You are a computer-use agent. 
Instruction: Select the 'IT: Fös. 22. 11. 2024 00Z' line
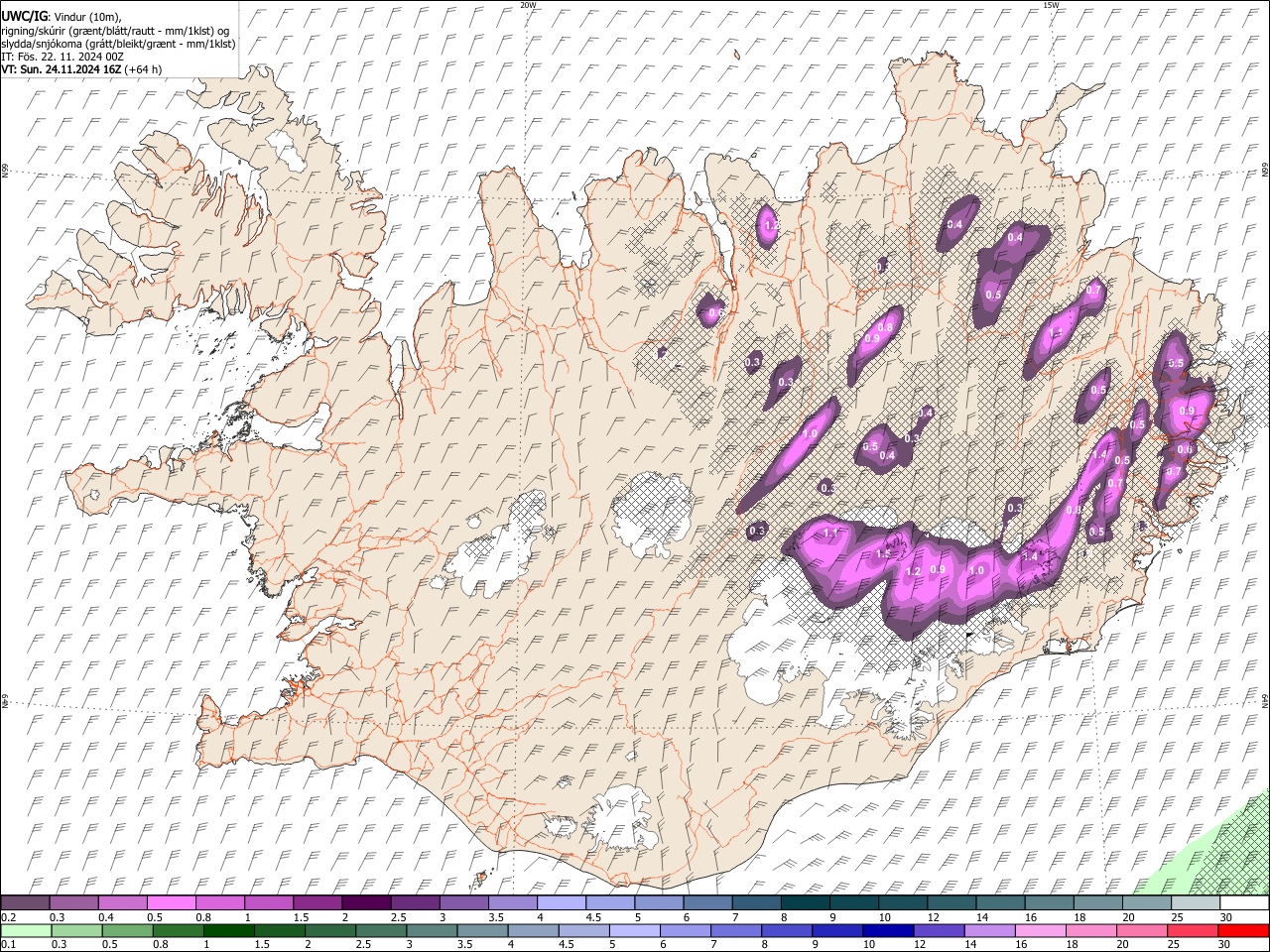pyautogui.click(x=63, y=57)
